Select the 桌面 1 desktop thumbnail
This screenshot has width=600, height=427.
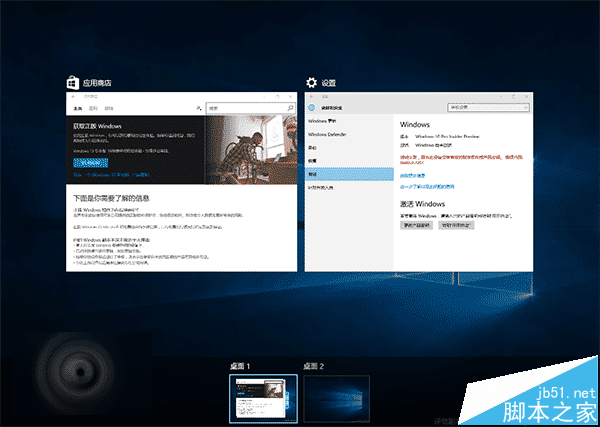pos(264,396)
